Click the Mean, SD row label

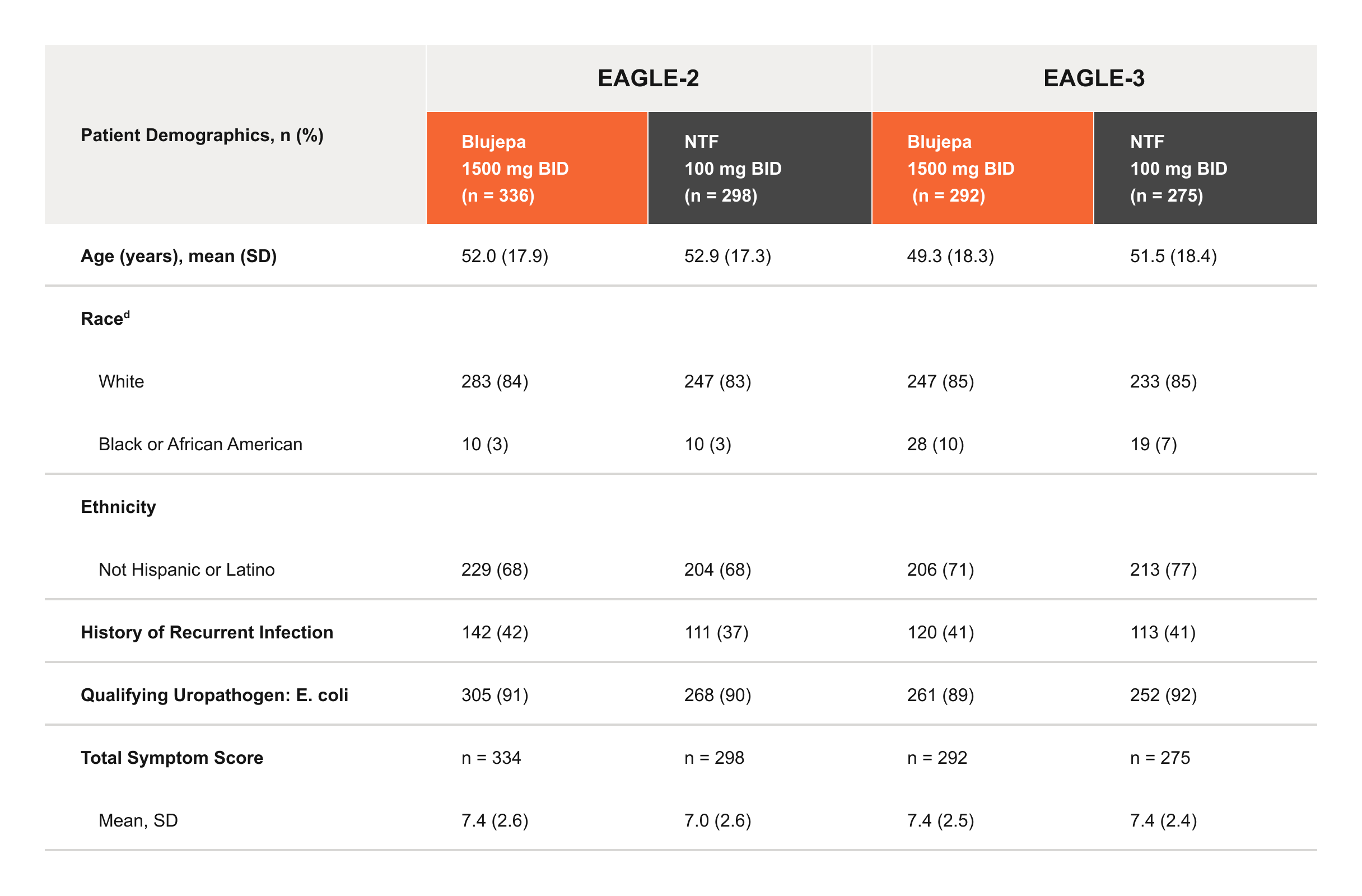[x=138, y=821]
